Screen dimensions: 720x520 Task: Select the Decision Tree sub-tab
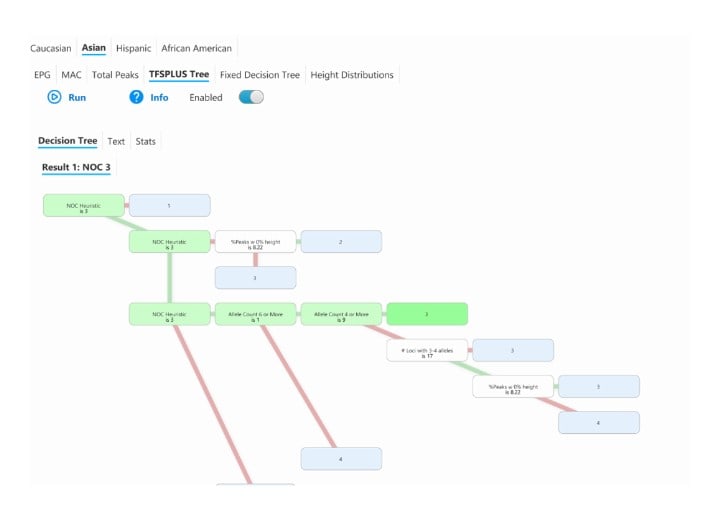[68, 141]
